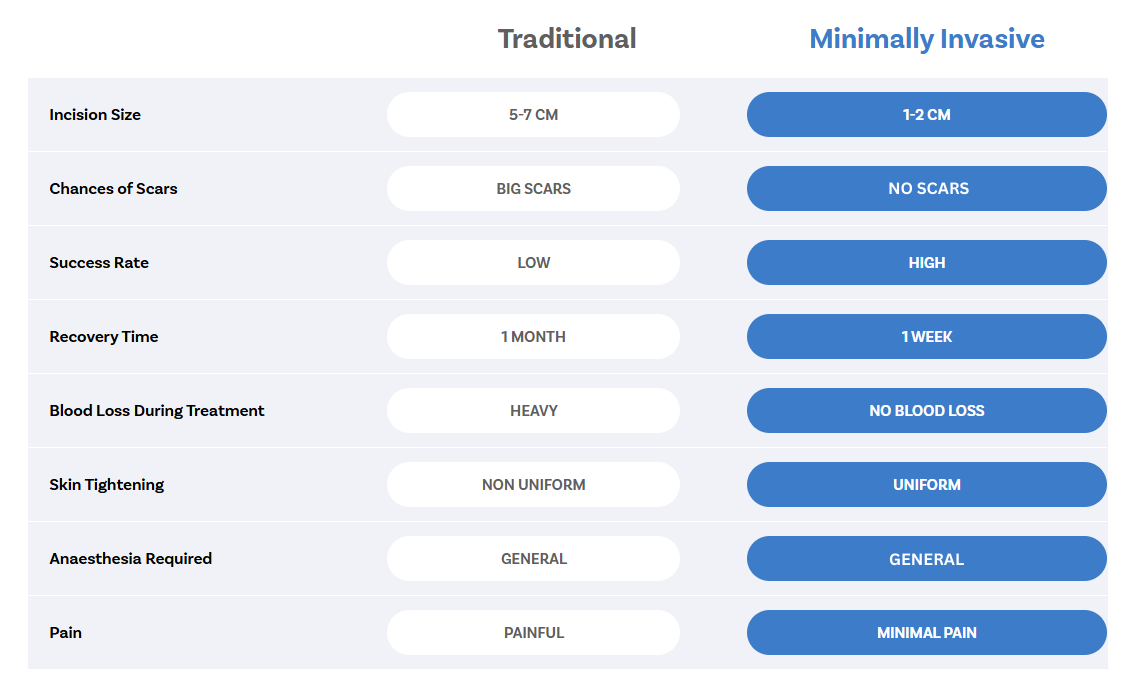Select the HIGH success rate pill
The height and width of the screenshot is (681, 1141).
click(926, 263)
